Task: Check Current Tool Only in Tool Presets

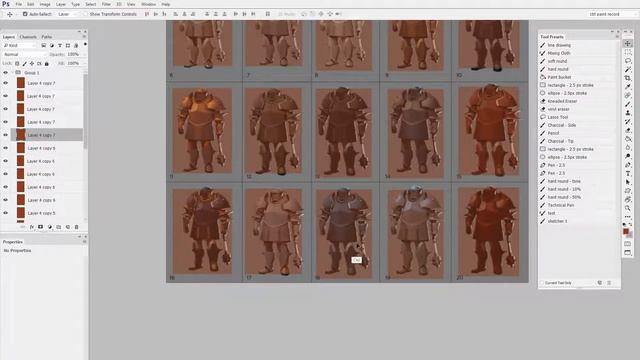Action: [542, 282]
